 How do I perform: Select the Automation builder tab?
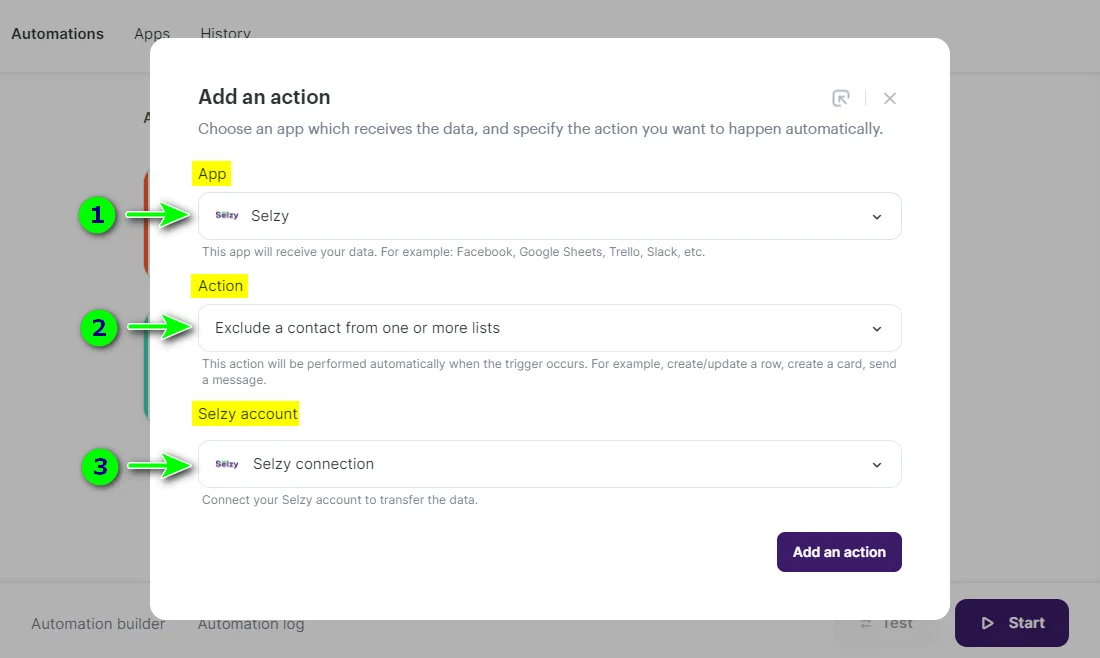coord(97,623)
